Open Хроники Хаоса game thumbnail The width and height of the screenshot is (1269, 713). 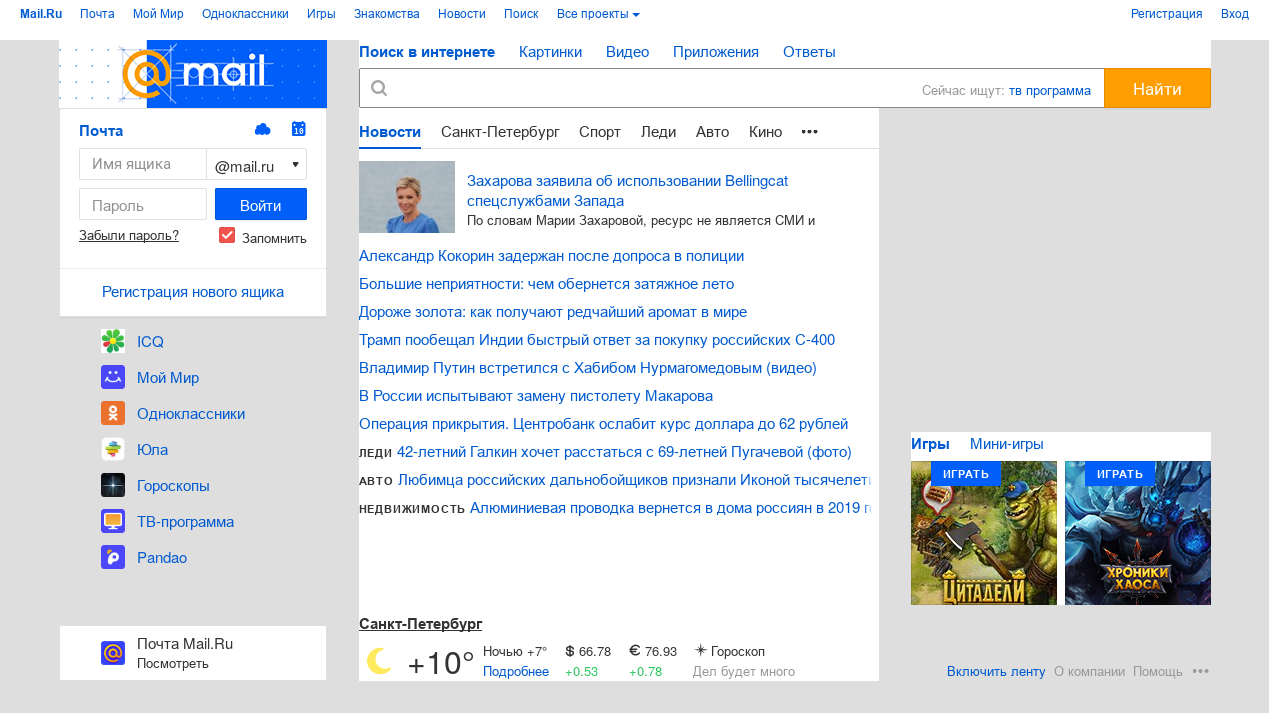tap(1138, 533)
